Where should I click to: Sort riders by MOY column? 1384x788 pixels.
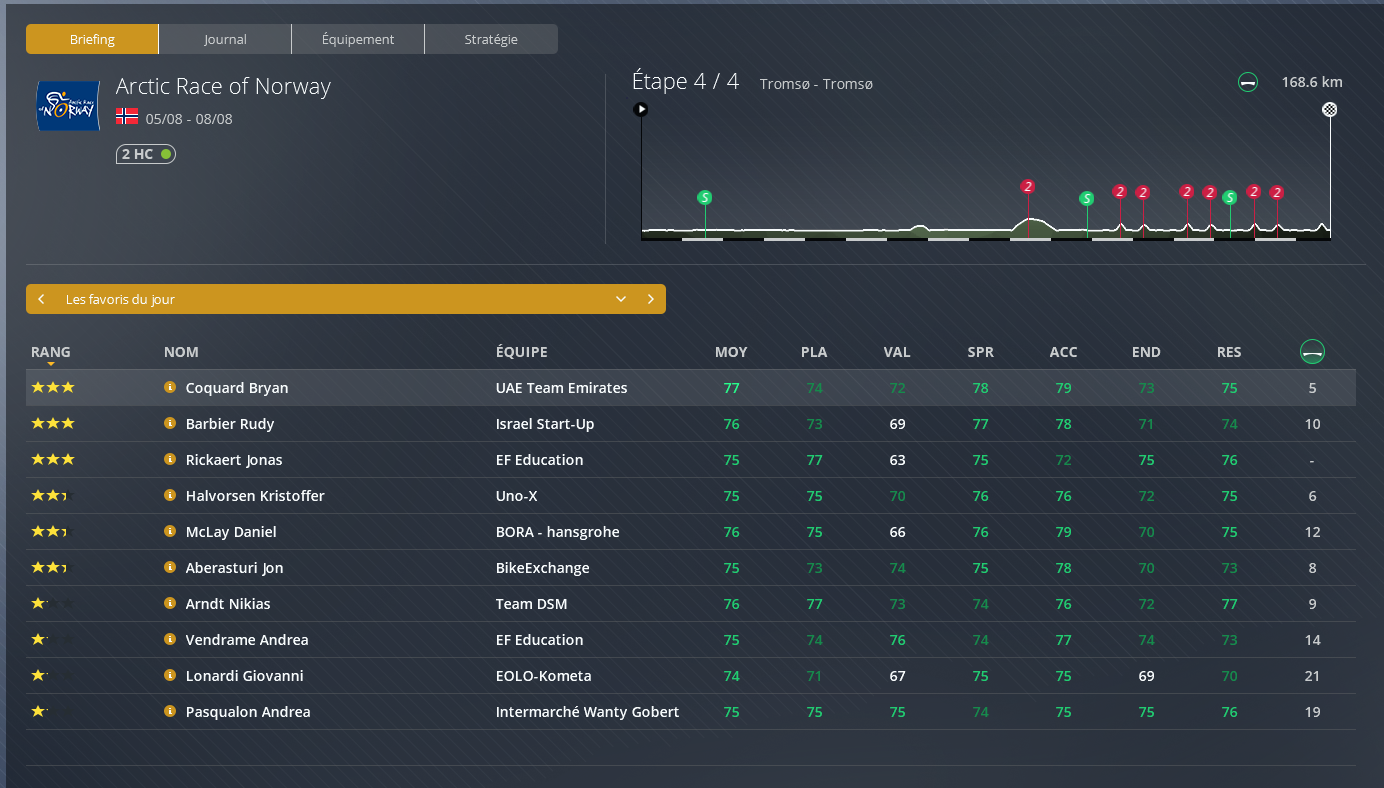pos(731,352)
